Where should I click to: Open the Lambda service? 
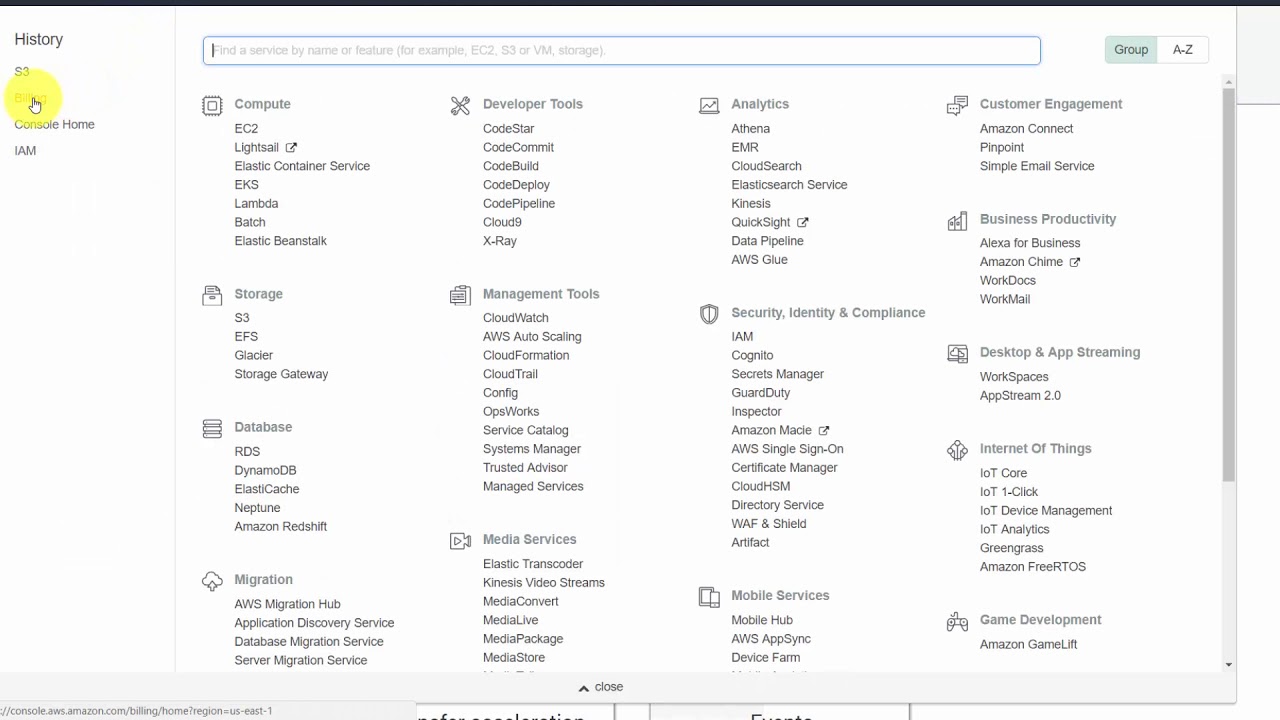coord(256,203)
